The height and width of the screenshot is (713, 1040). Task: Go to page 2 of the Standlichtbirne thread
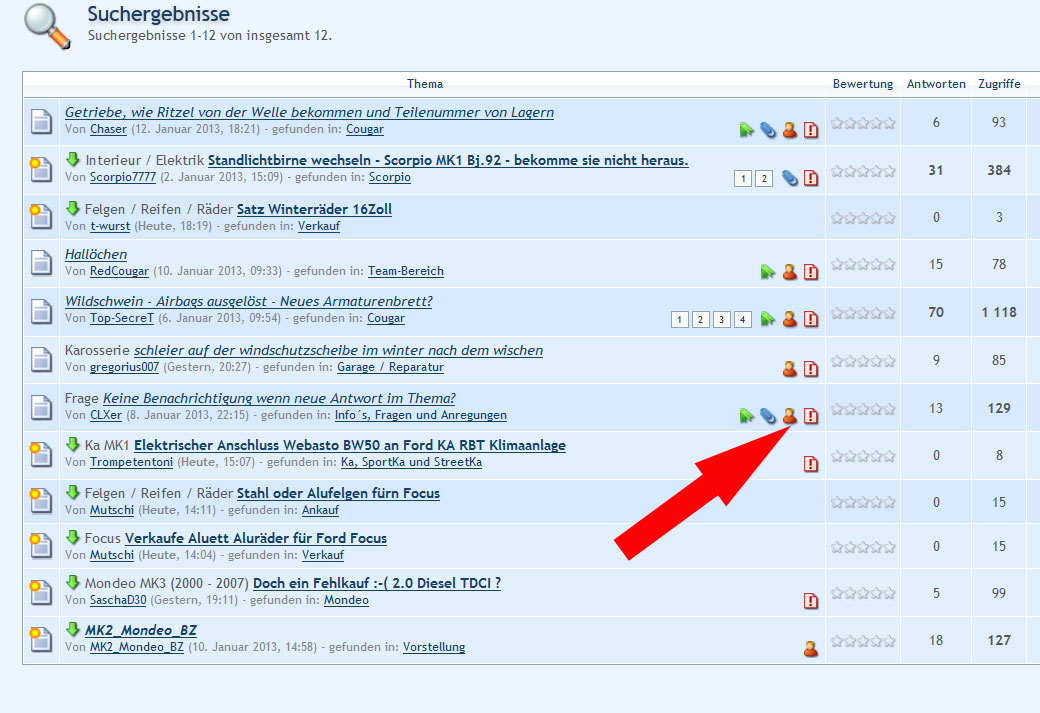tap(764, 178)
